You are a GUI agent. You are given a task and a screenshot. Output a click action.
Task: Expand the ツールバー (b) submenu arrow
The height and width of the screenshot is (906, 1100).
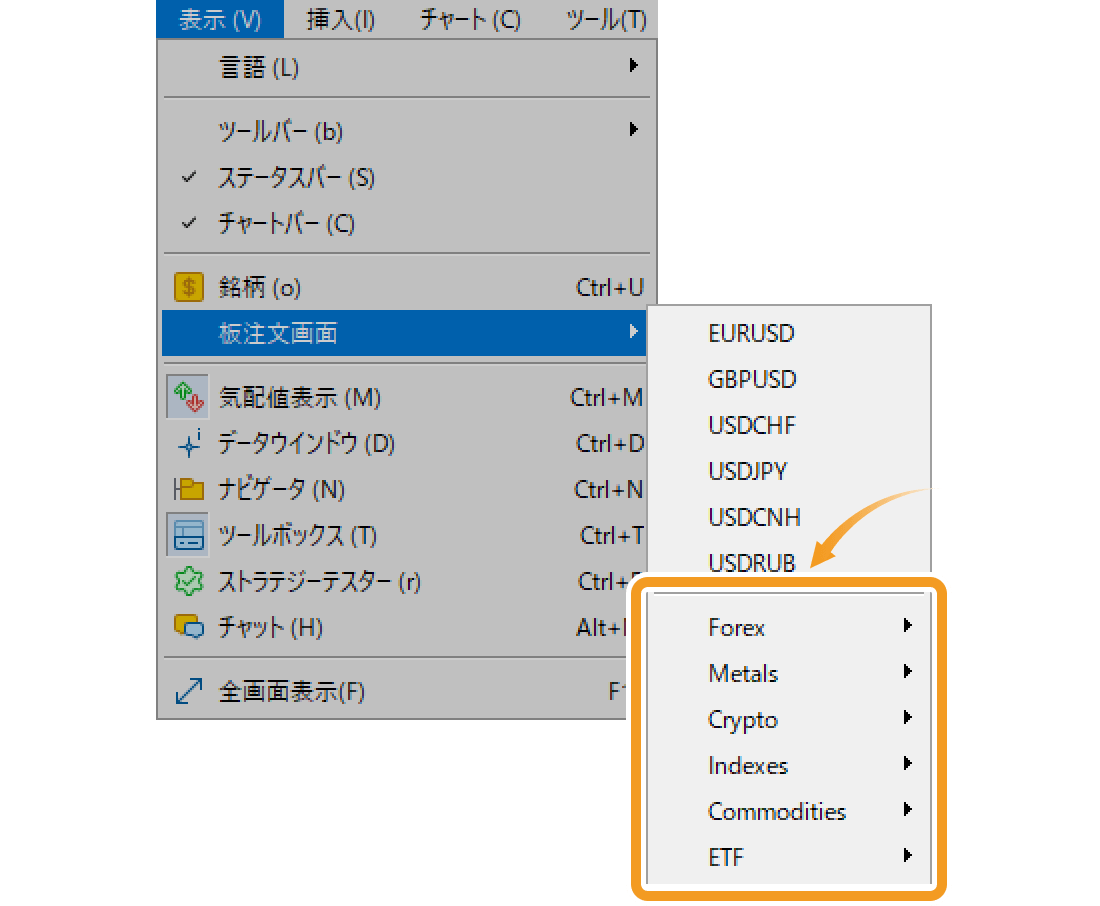point(633,129)
